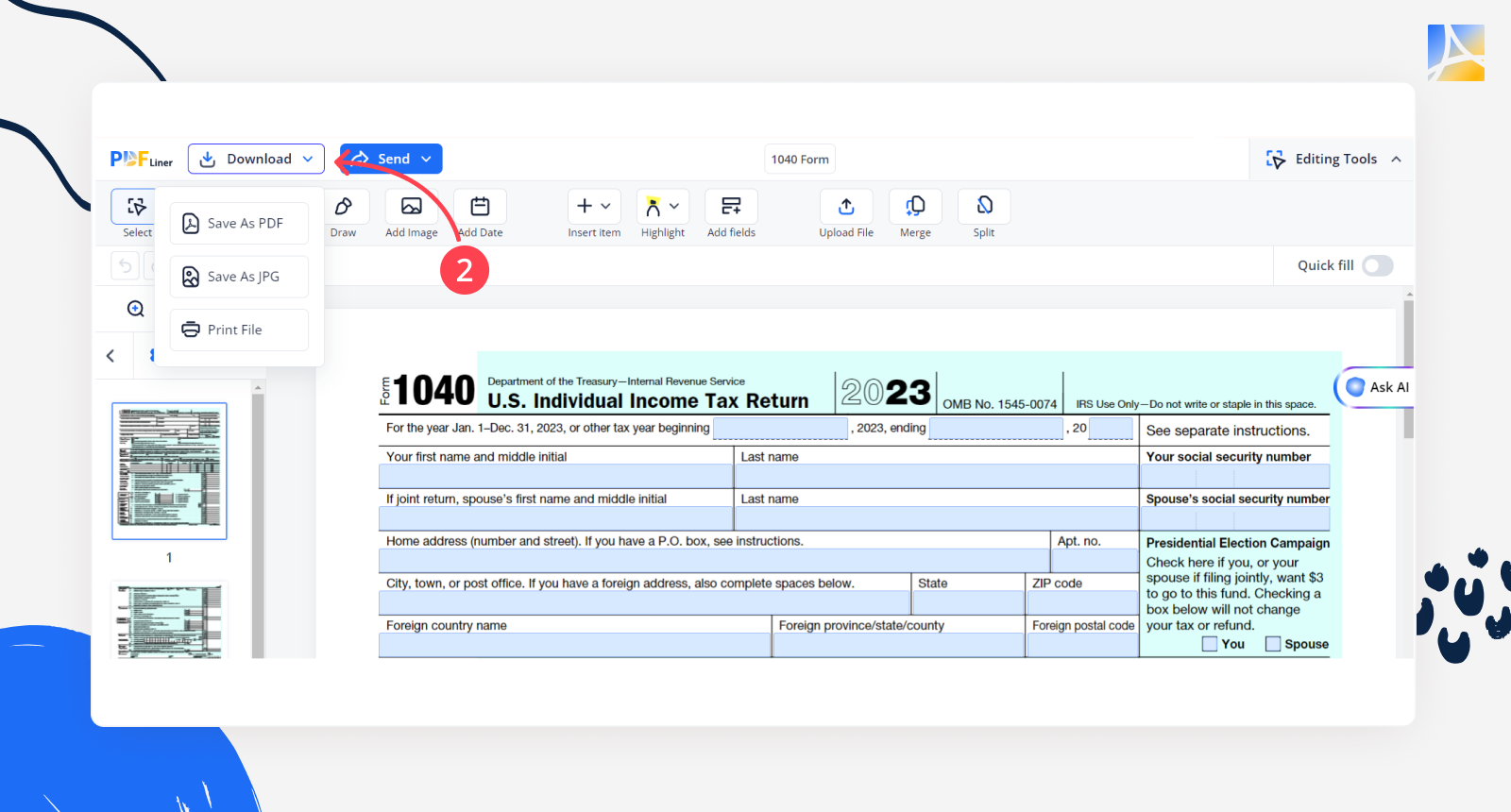Viewport: 1511px width, 812px height.
Task: Open the Highlight options dropdown
Action: (673, 207)
